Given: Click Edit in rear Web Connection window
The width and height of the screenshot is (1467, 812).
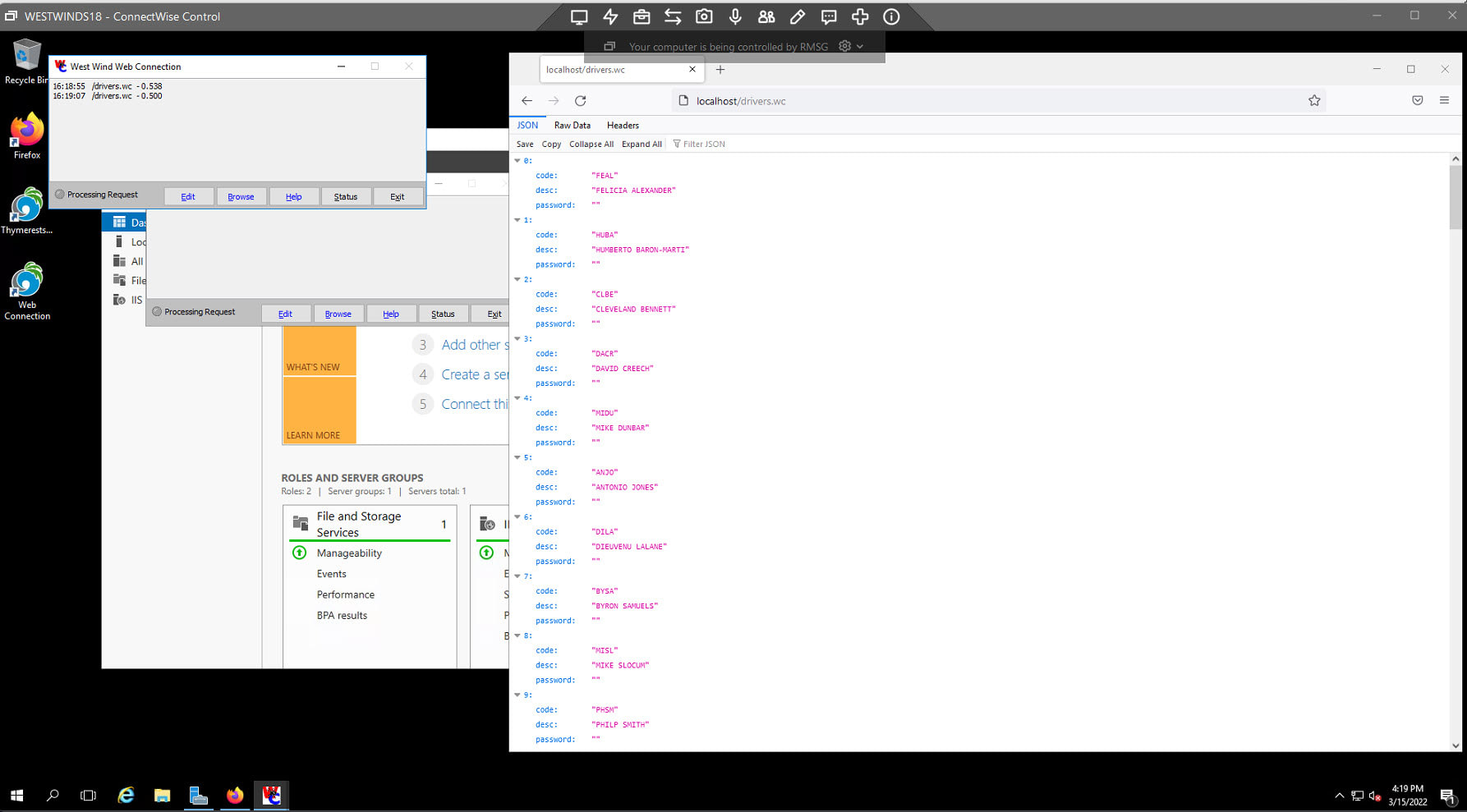Looking at the screenshot, I should point(286,314).
